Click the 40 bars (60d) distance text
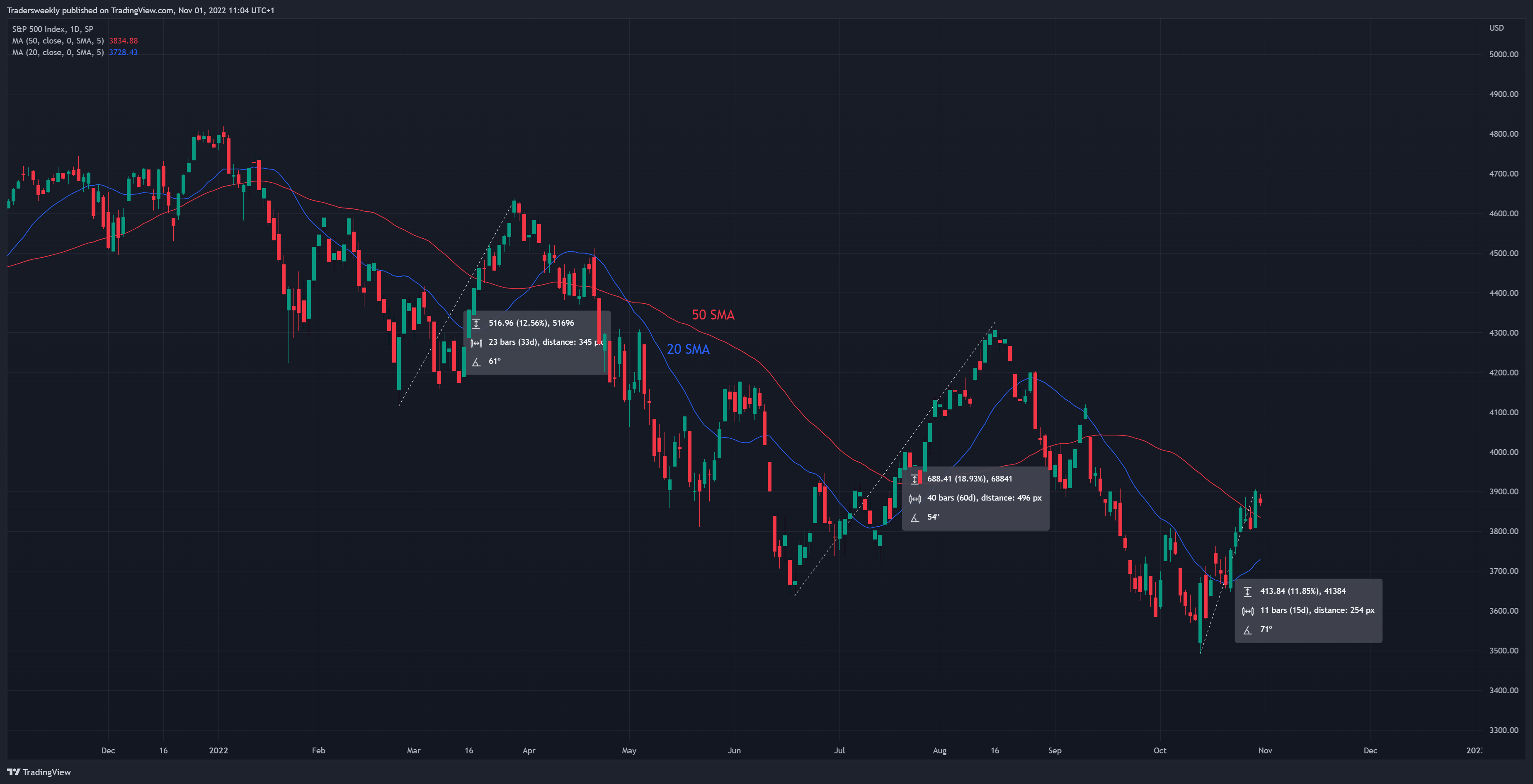Screen dimensions: 1533x784 point(984,498)
